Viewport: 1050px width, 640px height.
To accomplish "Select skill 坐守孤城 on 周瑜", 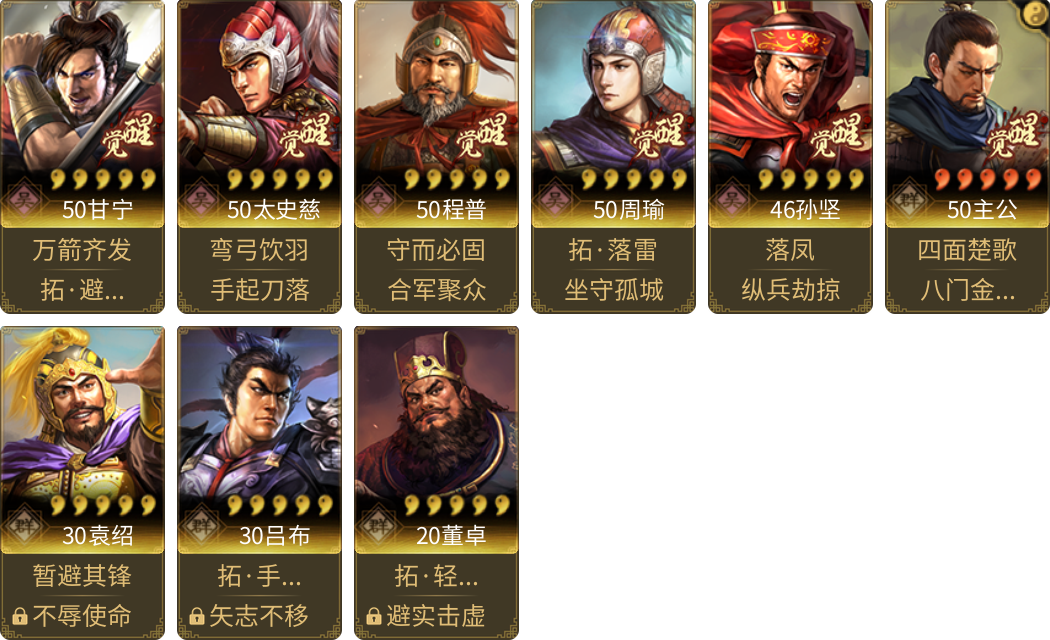I will (613, 290).
